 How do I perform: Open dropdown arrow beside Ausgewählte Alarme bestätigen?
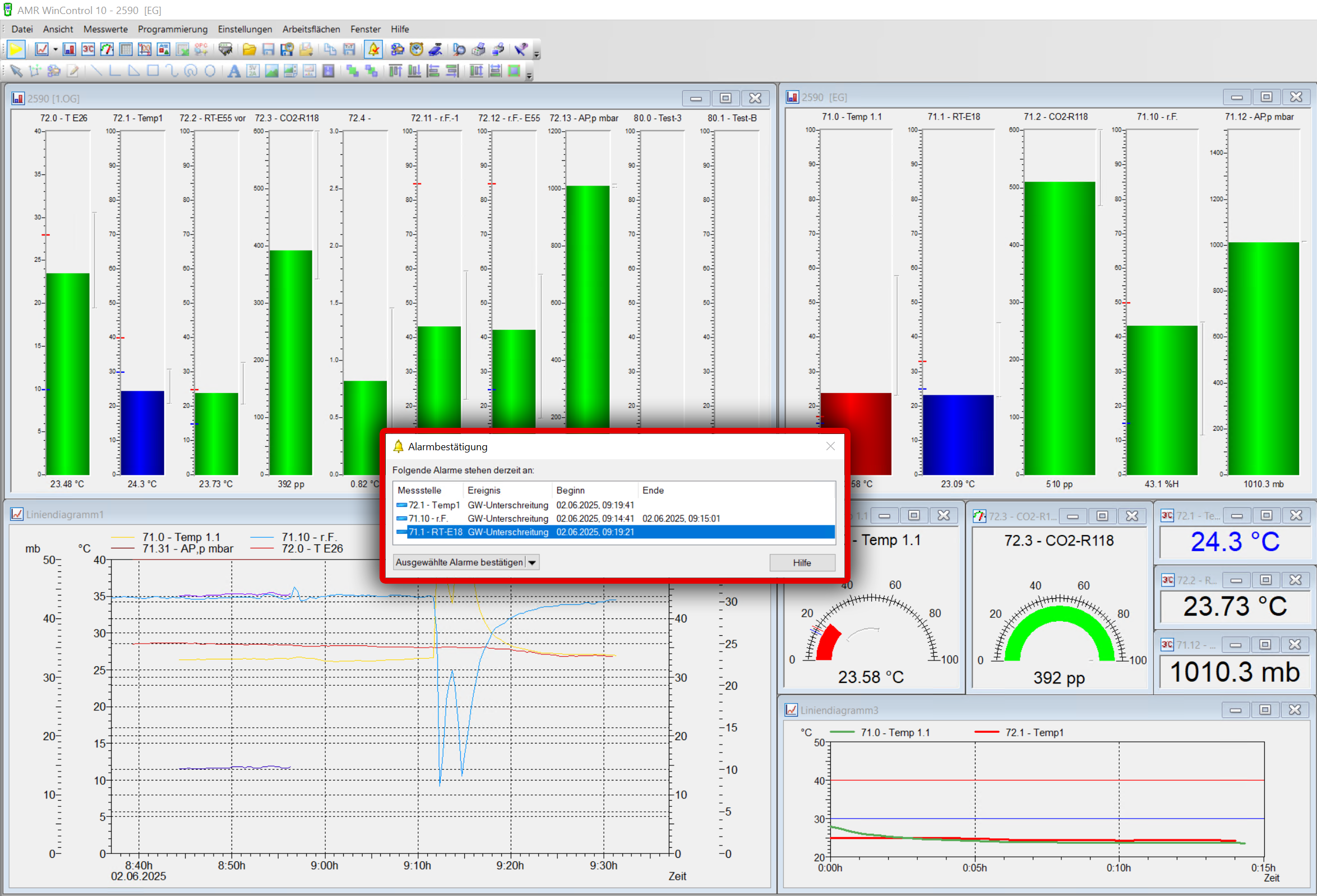click(532, 563)
